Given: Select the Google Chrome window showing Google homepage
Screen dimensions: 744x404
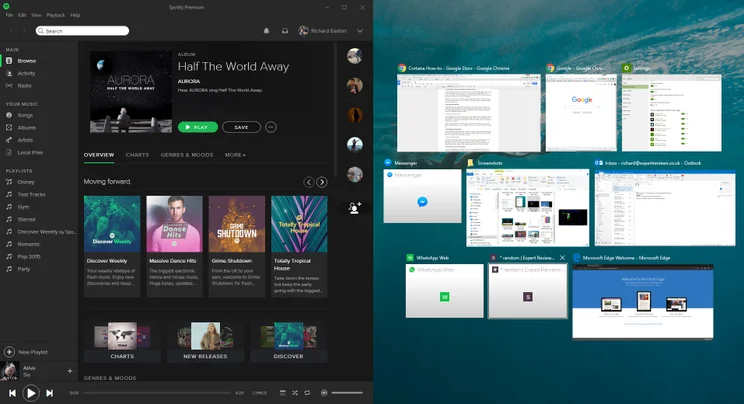Looking at the screenshot, I should pos(581,113).
